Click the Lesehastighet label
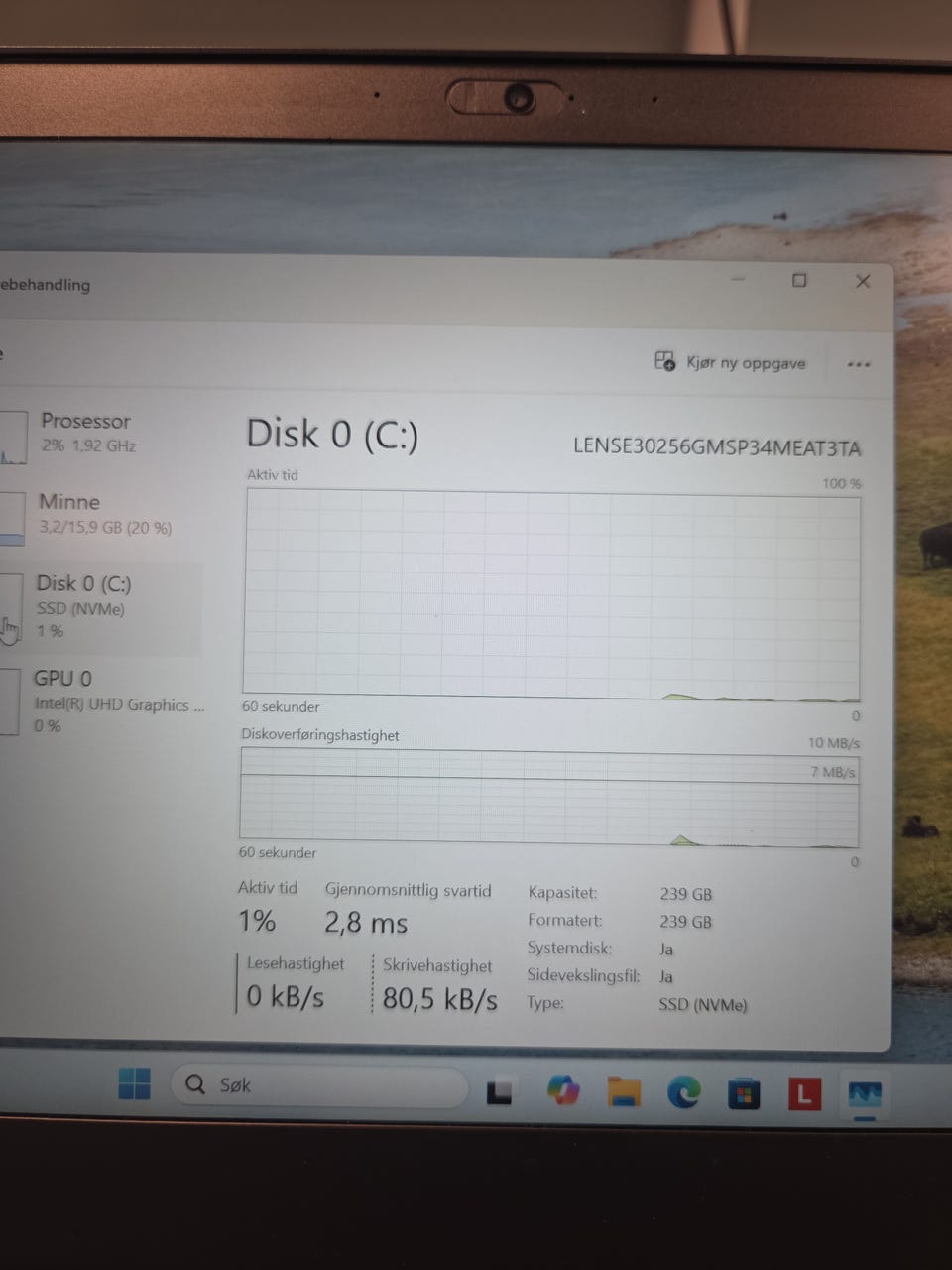Viewport: 952px width, 1270px height. (296, 963)
